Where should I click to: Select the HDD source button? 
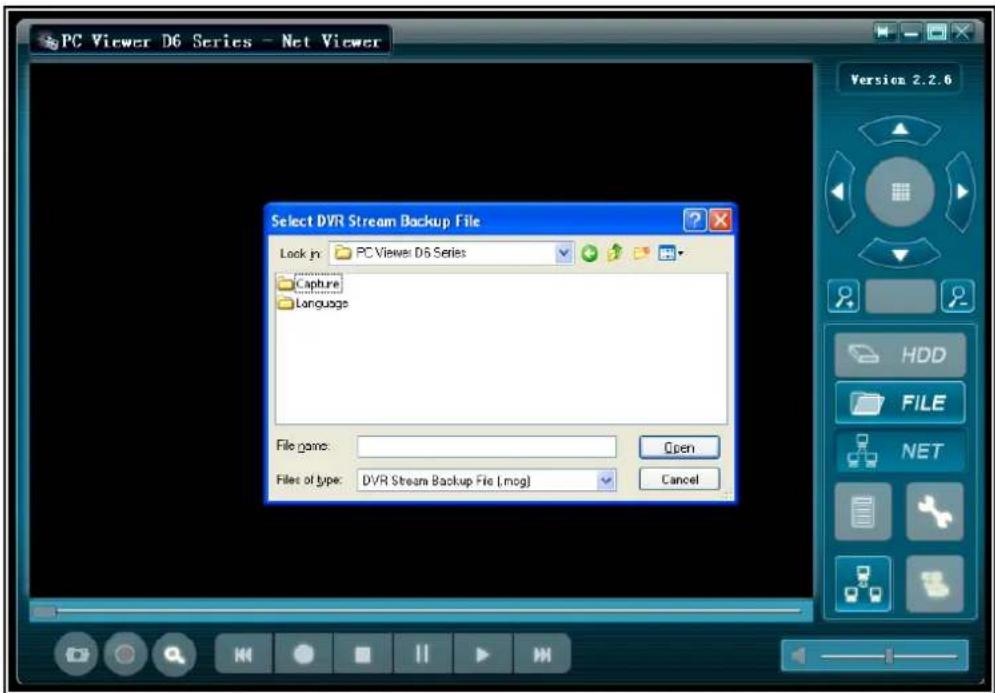pyautogui.click(x=900, y=355)
